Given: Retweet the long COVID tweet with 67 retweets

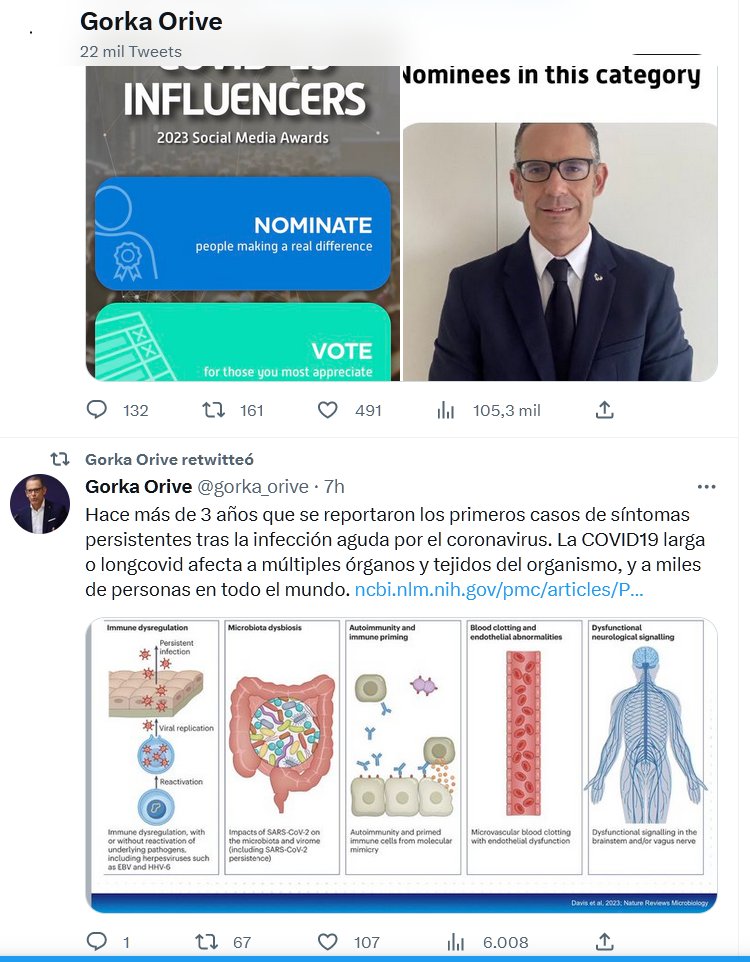Looking at the screenshot, I should 206,941.
